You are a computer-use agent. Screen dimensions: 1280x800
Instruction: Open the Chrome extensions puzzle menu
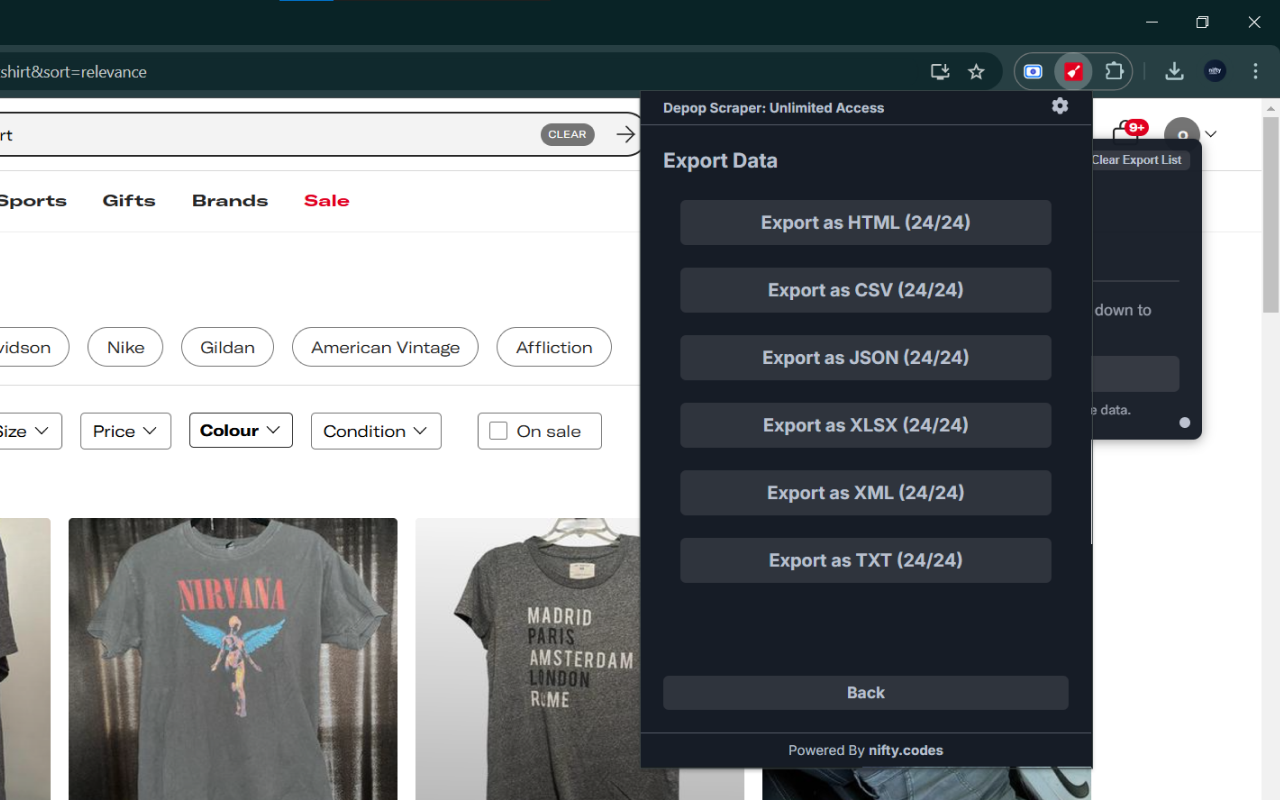(1114, 72)
